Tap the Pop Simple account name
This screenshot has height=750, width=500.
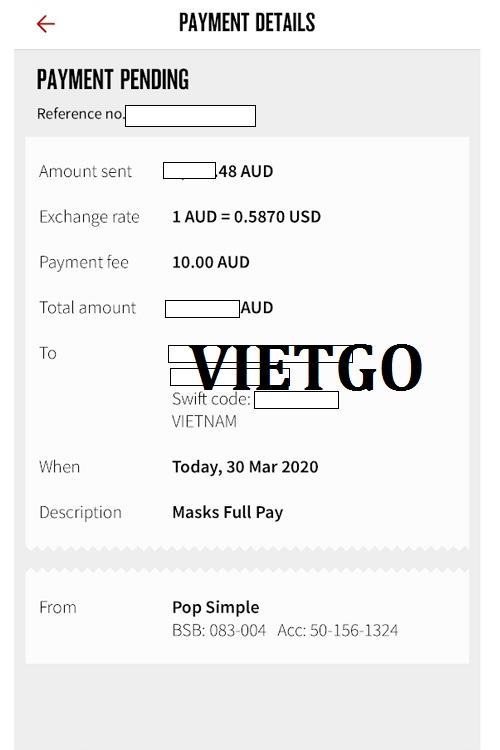tap(216, 607)
